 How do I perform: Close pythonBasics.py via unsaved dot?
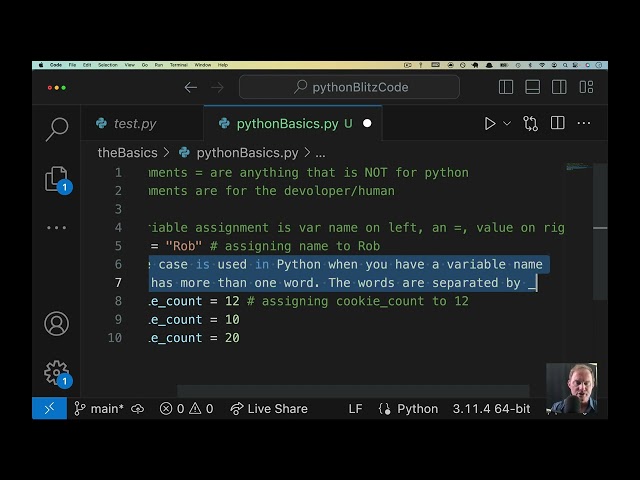[367, 123]
